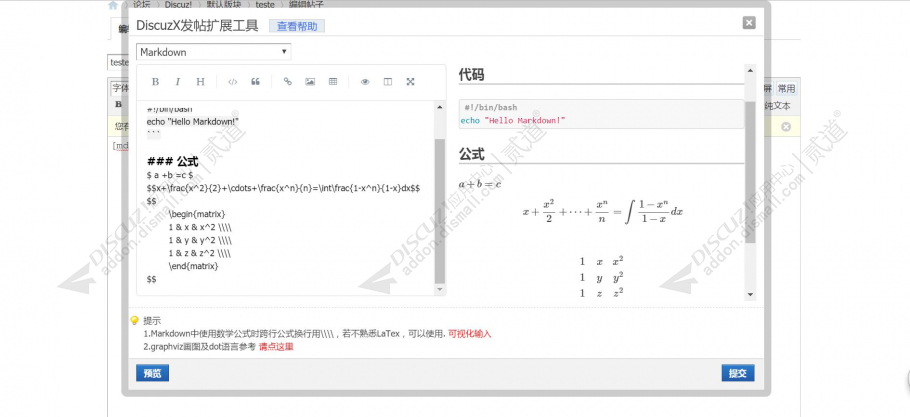Click 常用 button in background editor
The image size is (910, 417).
pyautogui.click(x=787, y=89)
